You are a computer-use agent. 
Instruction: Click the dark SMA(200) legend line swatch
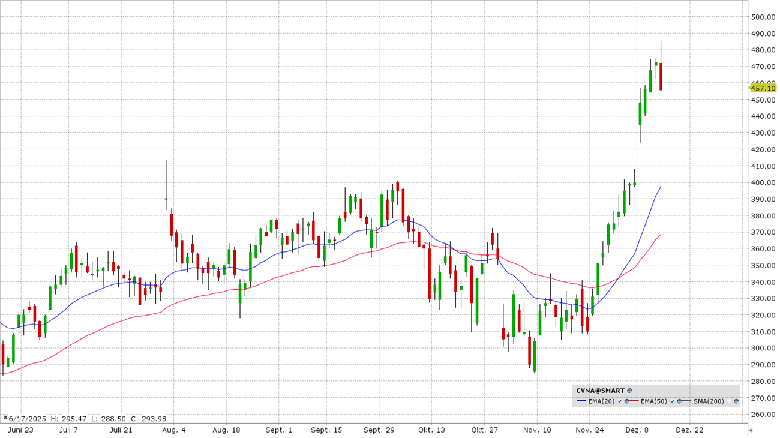click(686, 401)
